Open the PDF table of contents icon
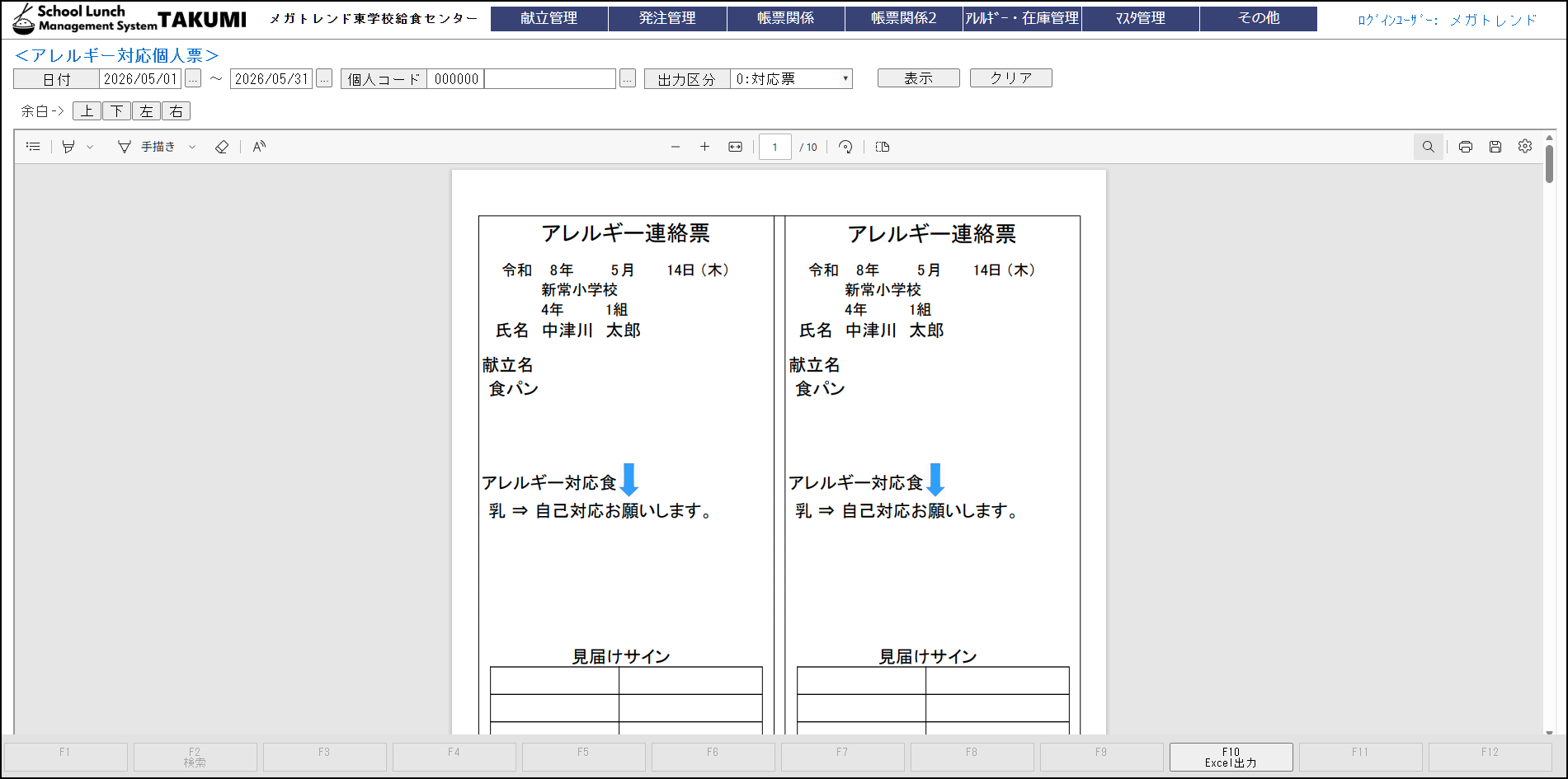The width and height of the screenshot is (1568, 779). tap(33, 147)
